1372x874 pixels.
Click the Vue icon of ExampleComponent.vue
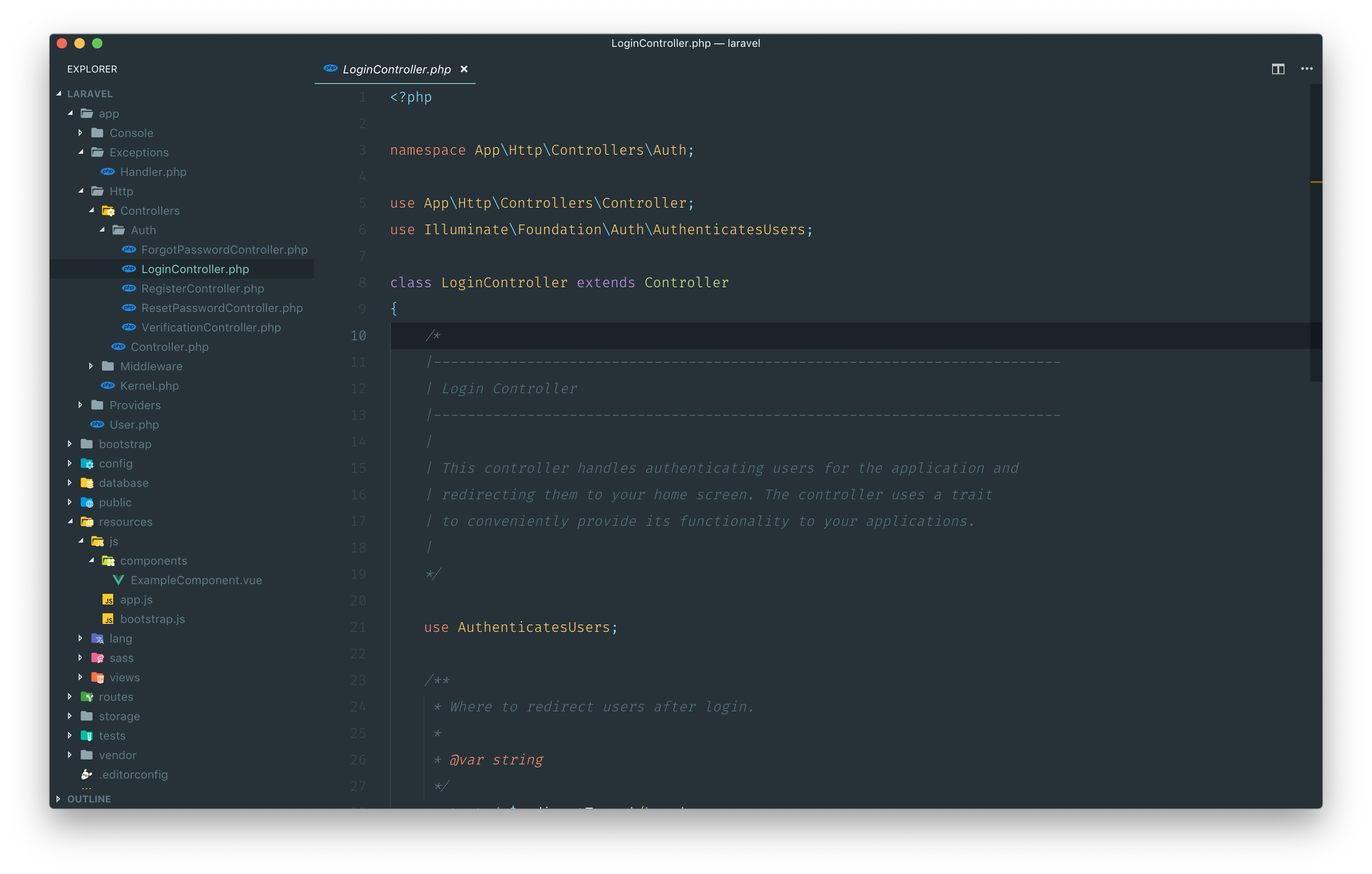118,580
